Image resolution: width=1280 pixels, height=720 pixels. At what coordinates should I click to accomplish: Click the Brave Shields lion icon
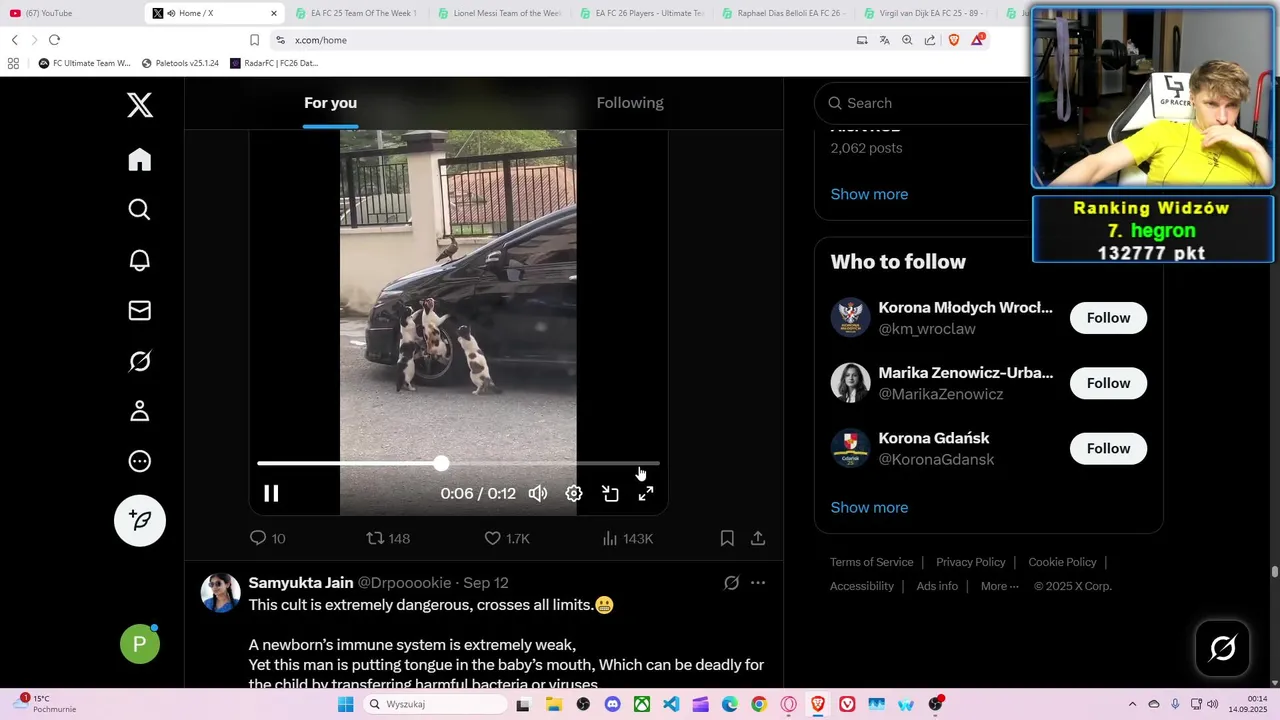click(x=953, y=40)
